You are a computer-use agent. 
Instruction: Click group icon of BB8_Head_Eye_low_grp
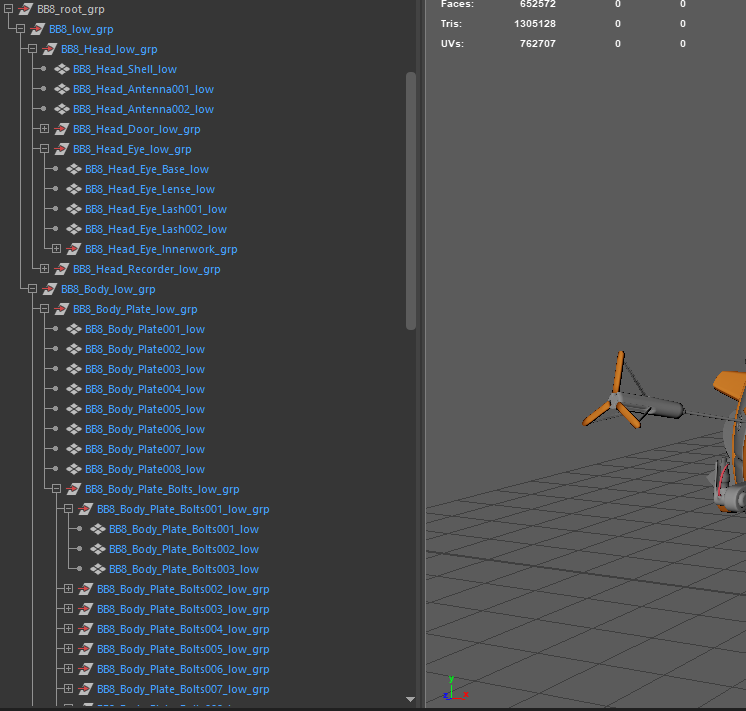click(61, 149)
